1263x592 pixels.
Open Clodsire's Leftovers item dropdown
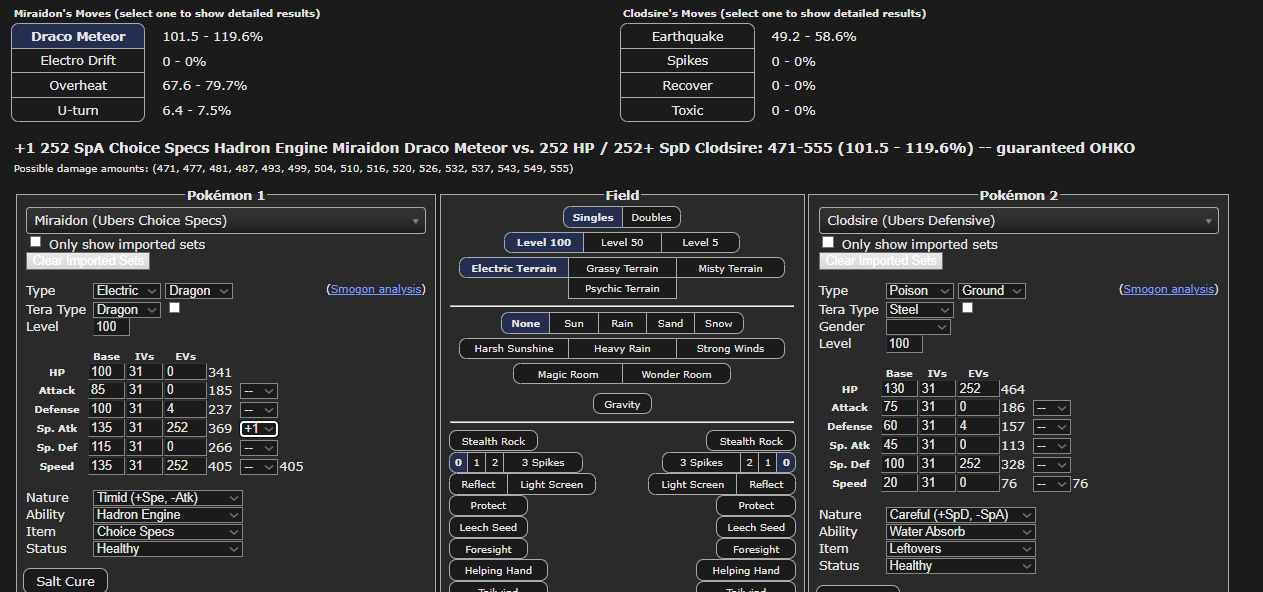coord(961,549)
